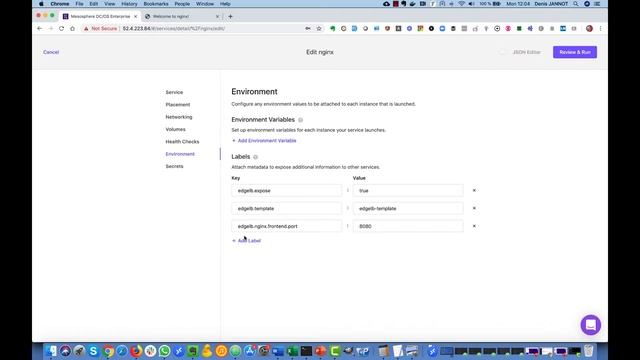Screen dimensions: 640x360
Task: Open the Window menu
Action: pyautogui.click(x=204, y=4)
